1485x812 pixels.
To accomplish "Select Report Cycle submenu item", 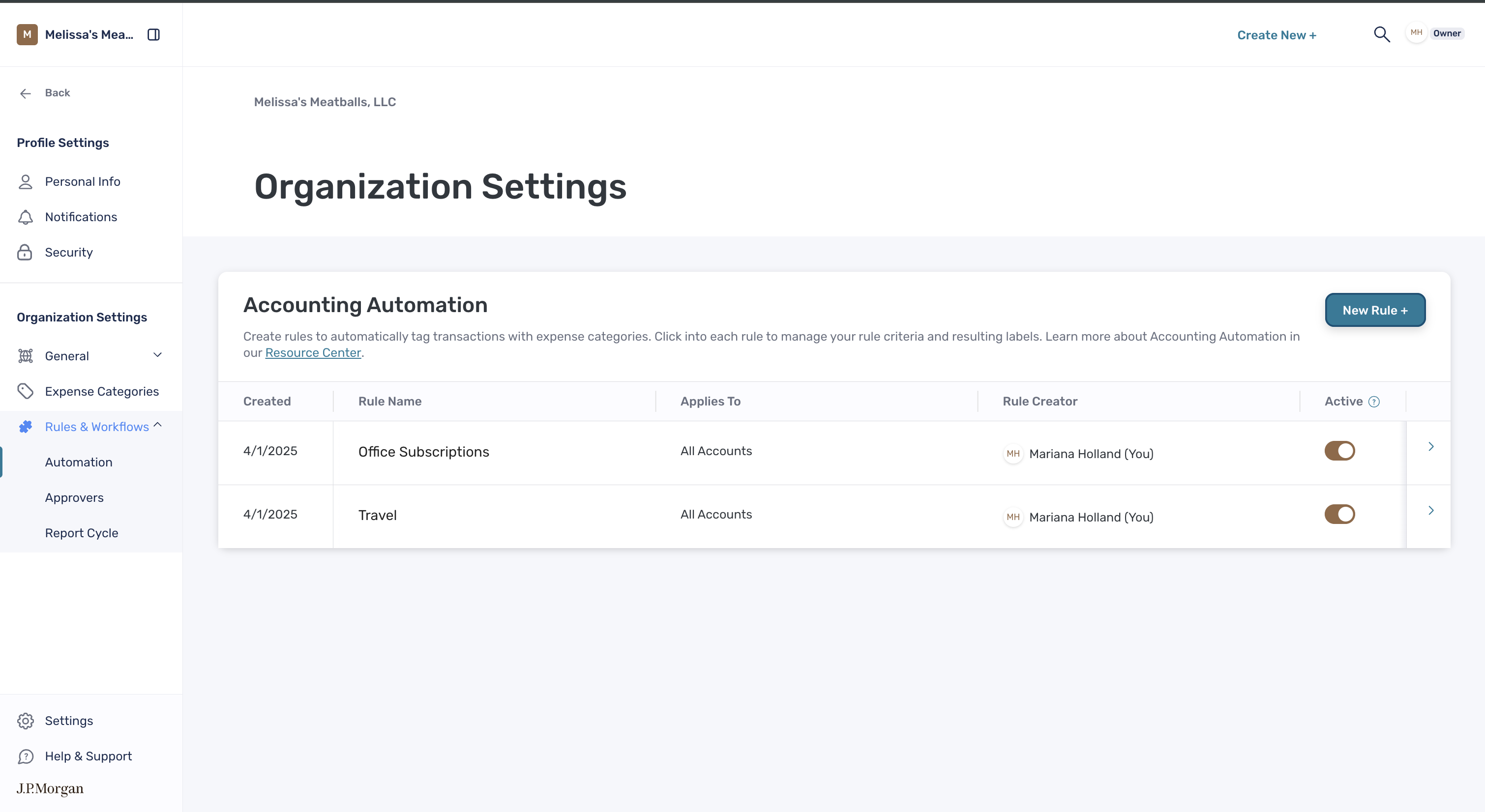I will (81, 533).
